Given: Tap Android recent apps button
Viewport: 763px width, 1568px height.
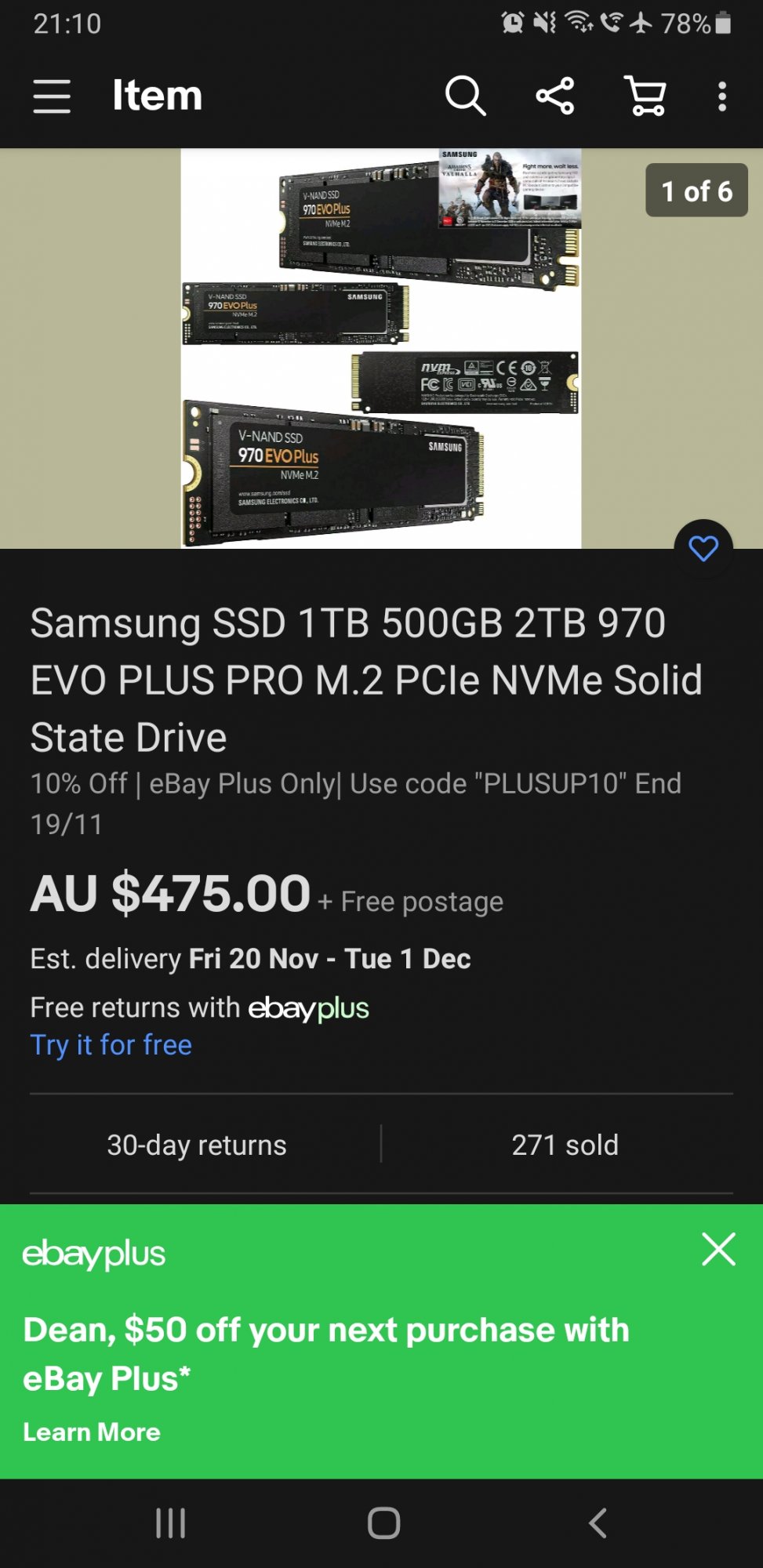Looking at the screenshot, I should (170, 1523).
